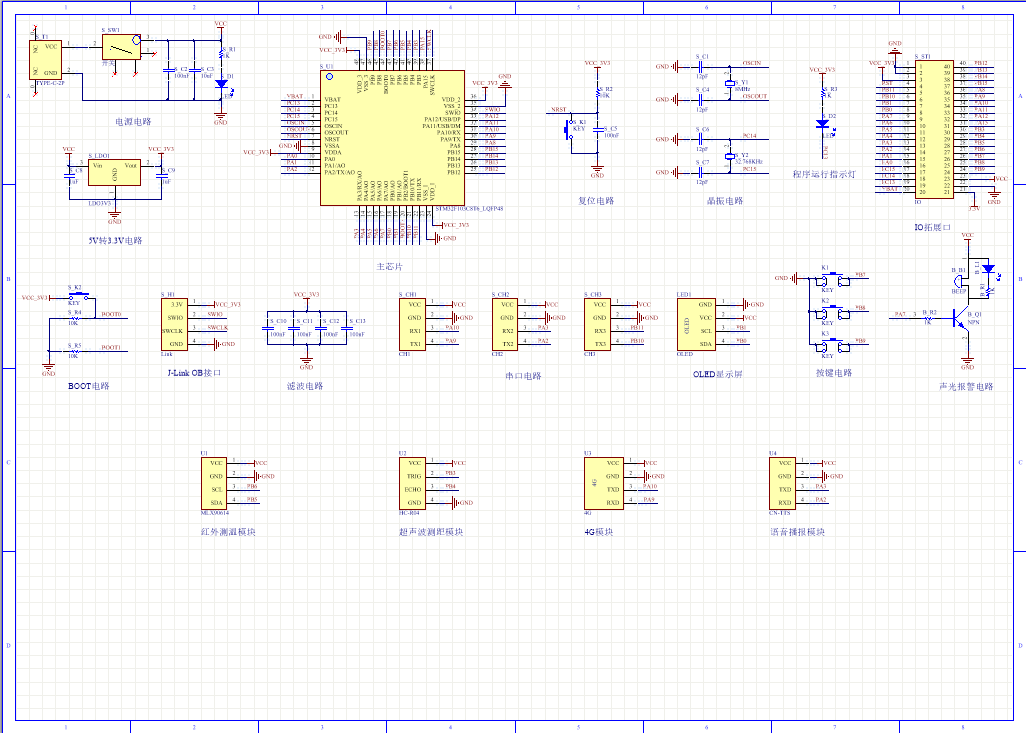The width and height of the screenshot is (1026, 733).
Task: Select the STM32F103C8T6 main chip symbol
Action: (x=393, y=138)
